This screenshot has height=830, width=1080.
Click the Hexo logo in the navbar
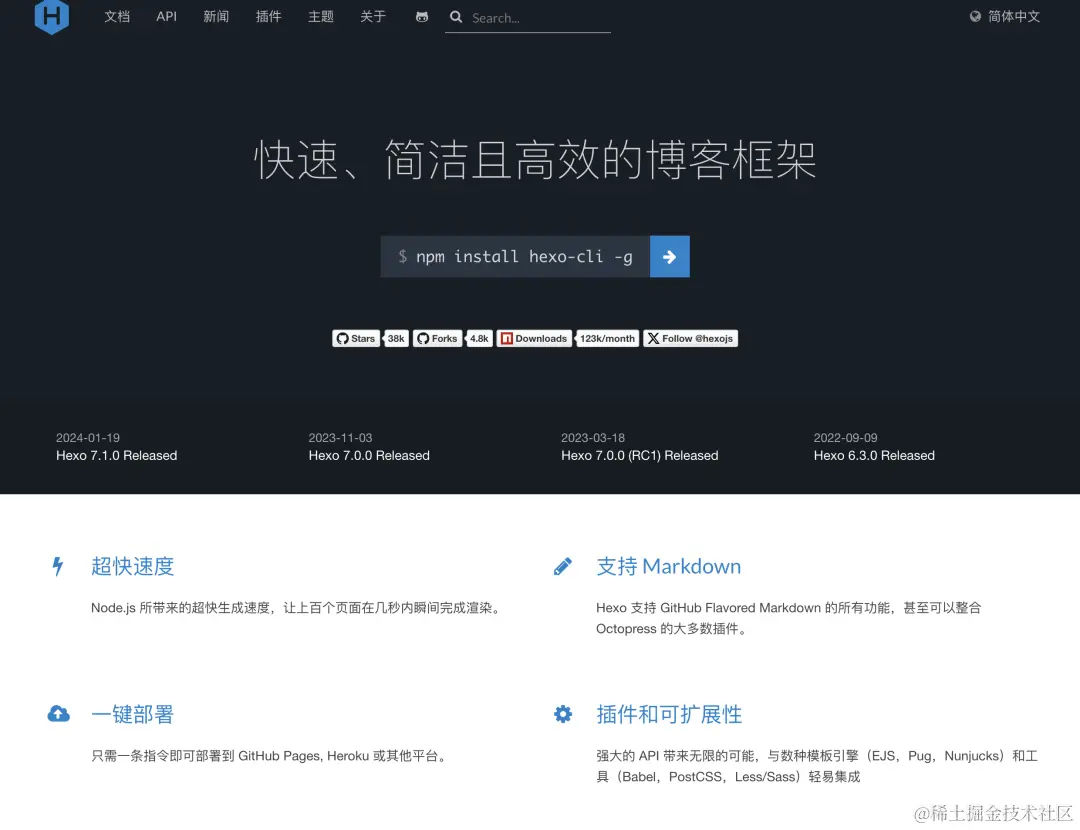click(x=51, y=17)
